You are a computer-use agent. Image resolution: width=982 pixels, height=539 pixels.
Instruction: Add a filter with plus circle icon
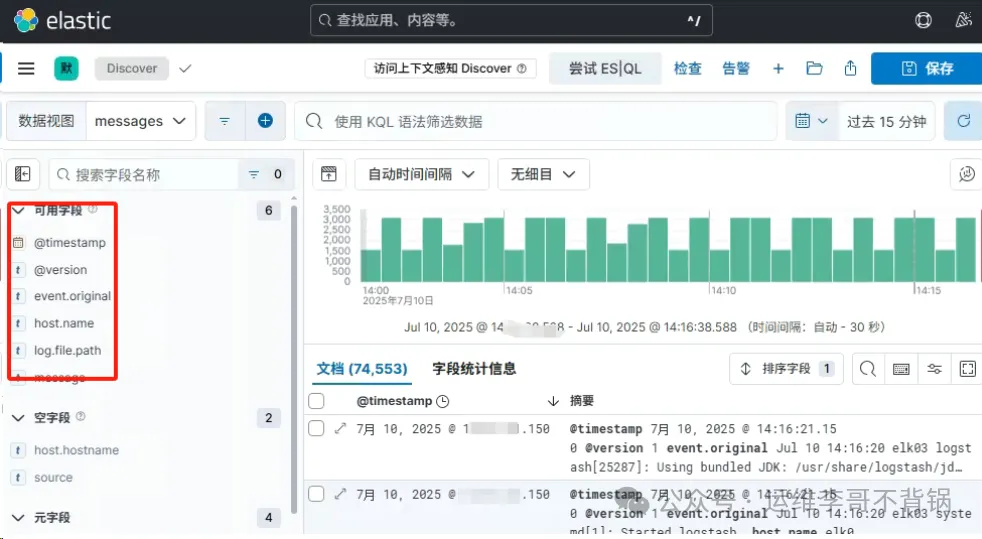(x=265, y=121)
